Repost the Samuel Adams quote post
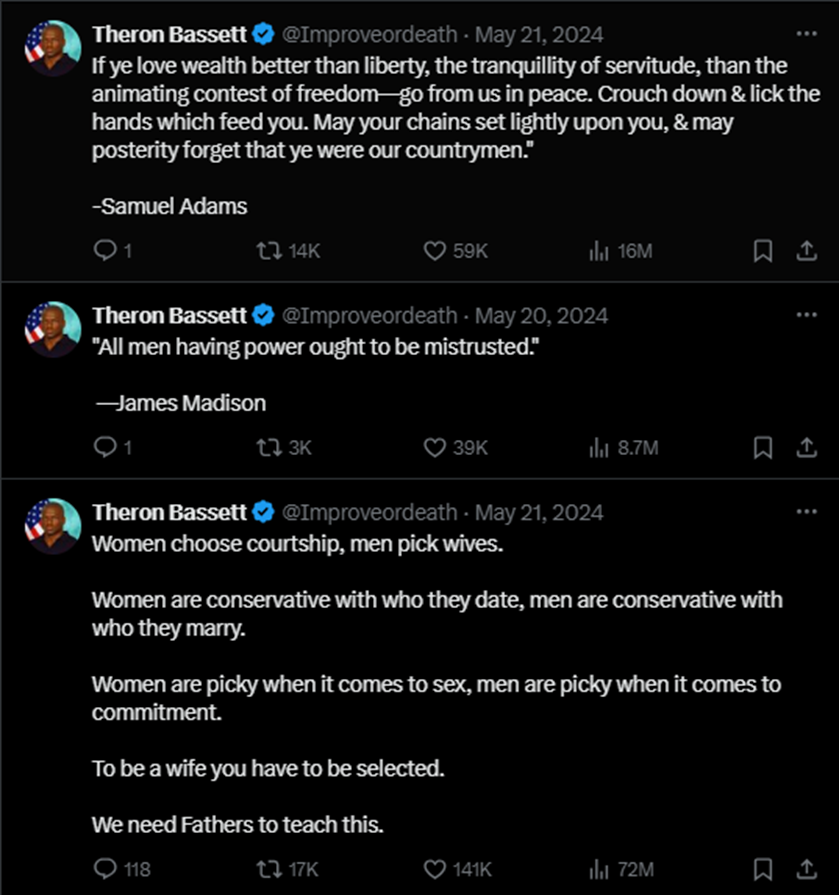The width and height of the screenshot is (839, 895). [x=268, y=251]
